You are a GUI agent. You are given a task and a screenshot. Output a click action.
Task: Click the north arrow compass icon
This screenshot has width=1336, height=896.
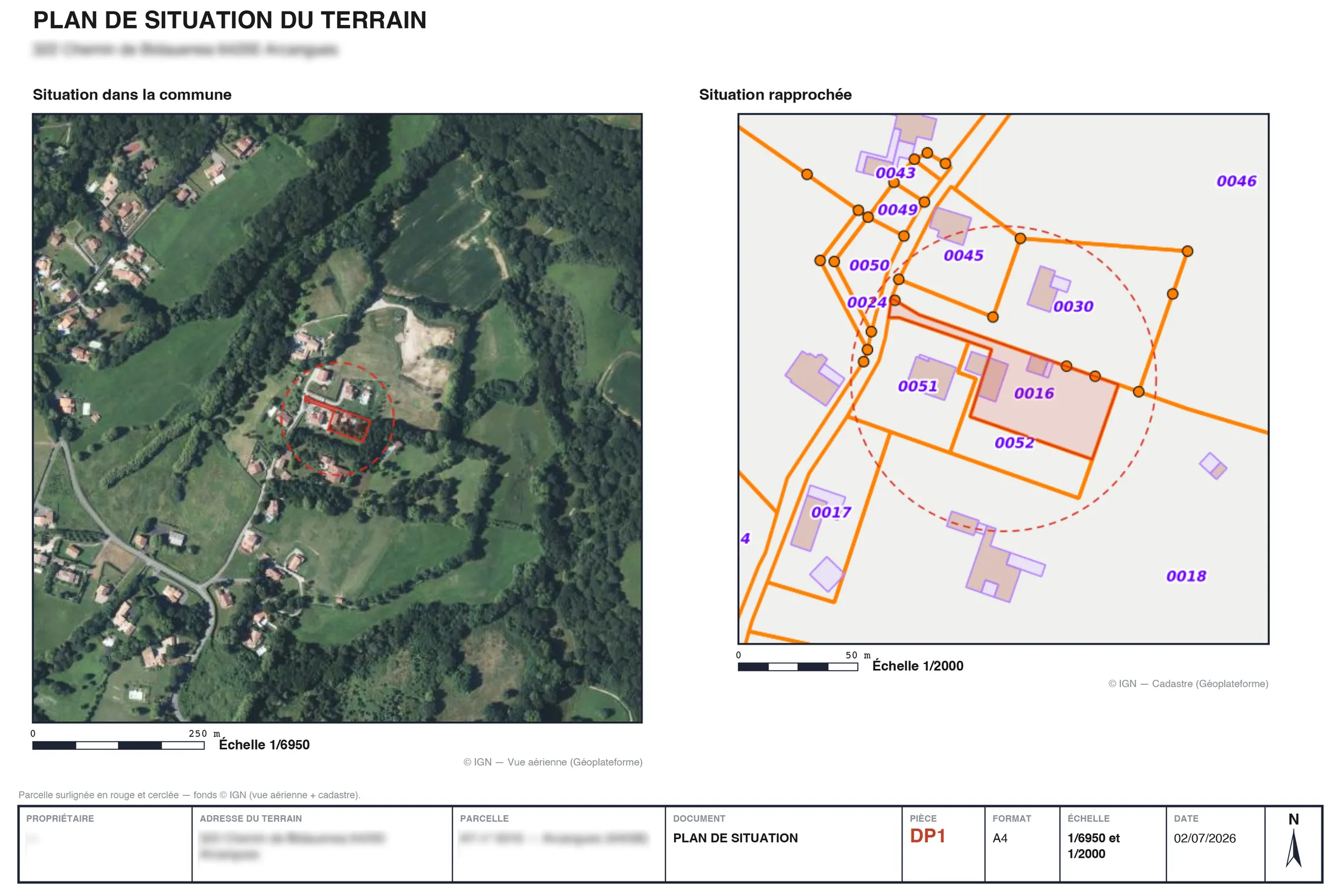1293,841
